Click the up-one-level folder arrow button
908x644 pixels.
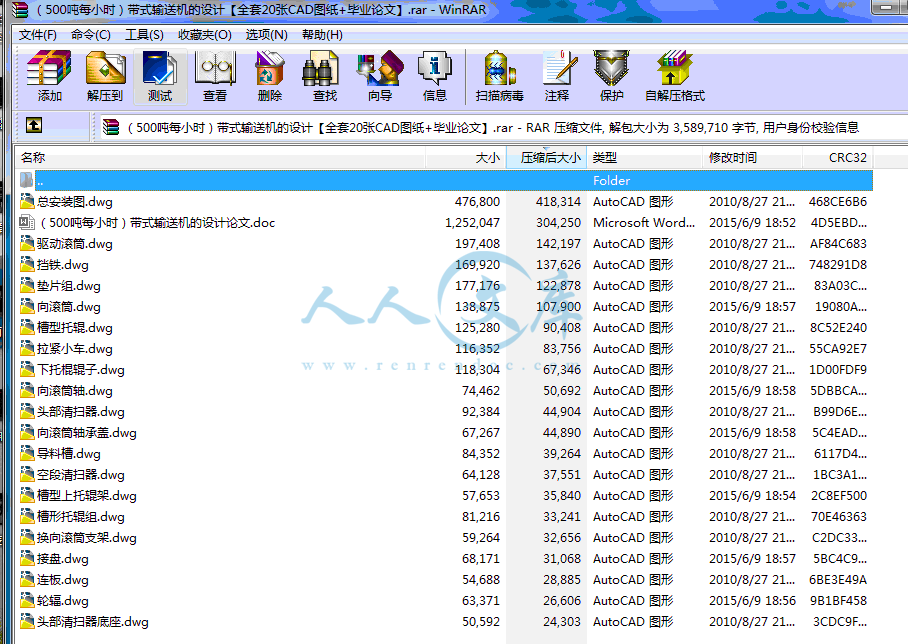(34, 125)
